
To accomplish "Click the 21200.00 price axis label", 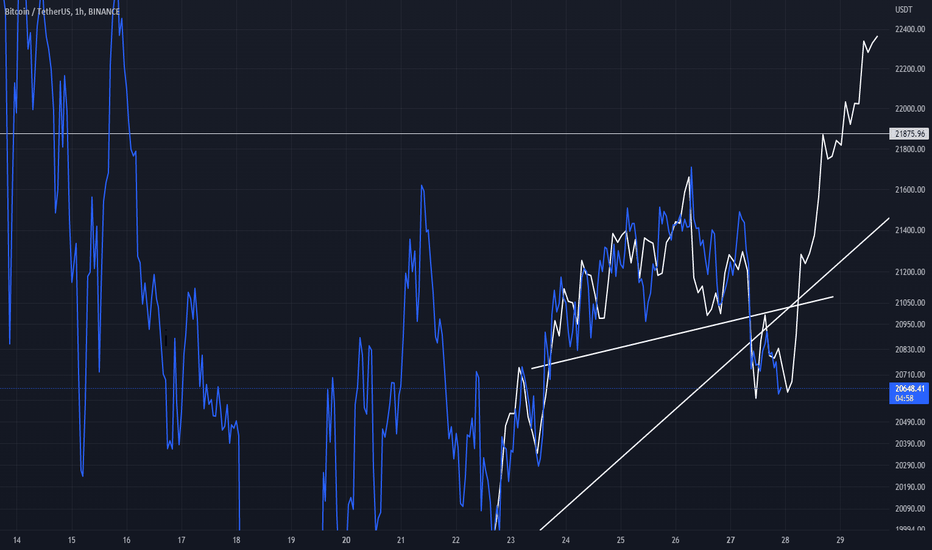I will [910, 272].
